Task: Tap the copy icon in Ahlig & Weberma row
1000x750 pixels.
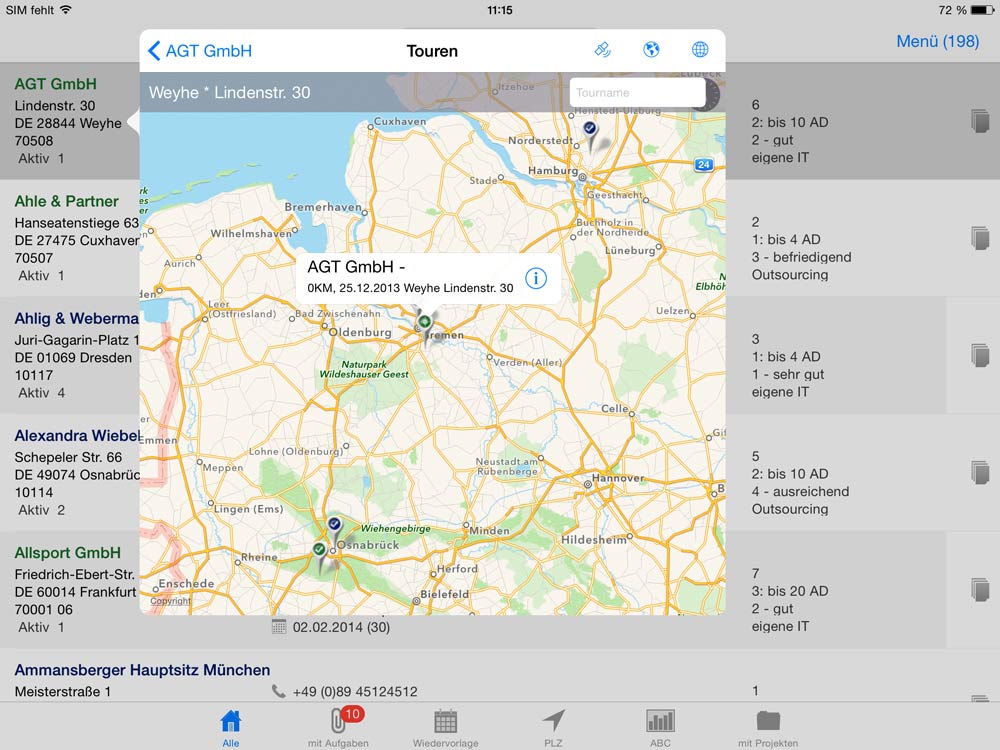Action: 980,355
